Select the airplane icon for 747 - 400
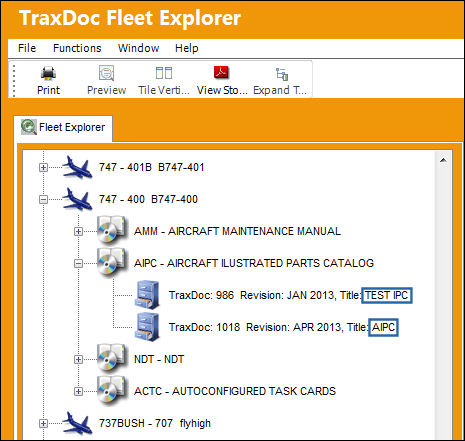The image size is (465, 441). (x=77, y=199)
